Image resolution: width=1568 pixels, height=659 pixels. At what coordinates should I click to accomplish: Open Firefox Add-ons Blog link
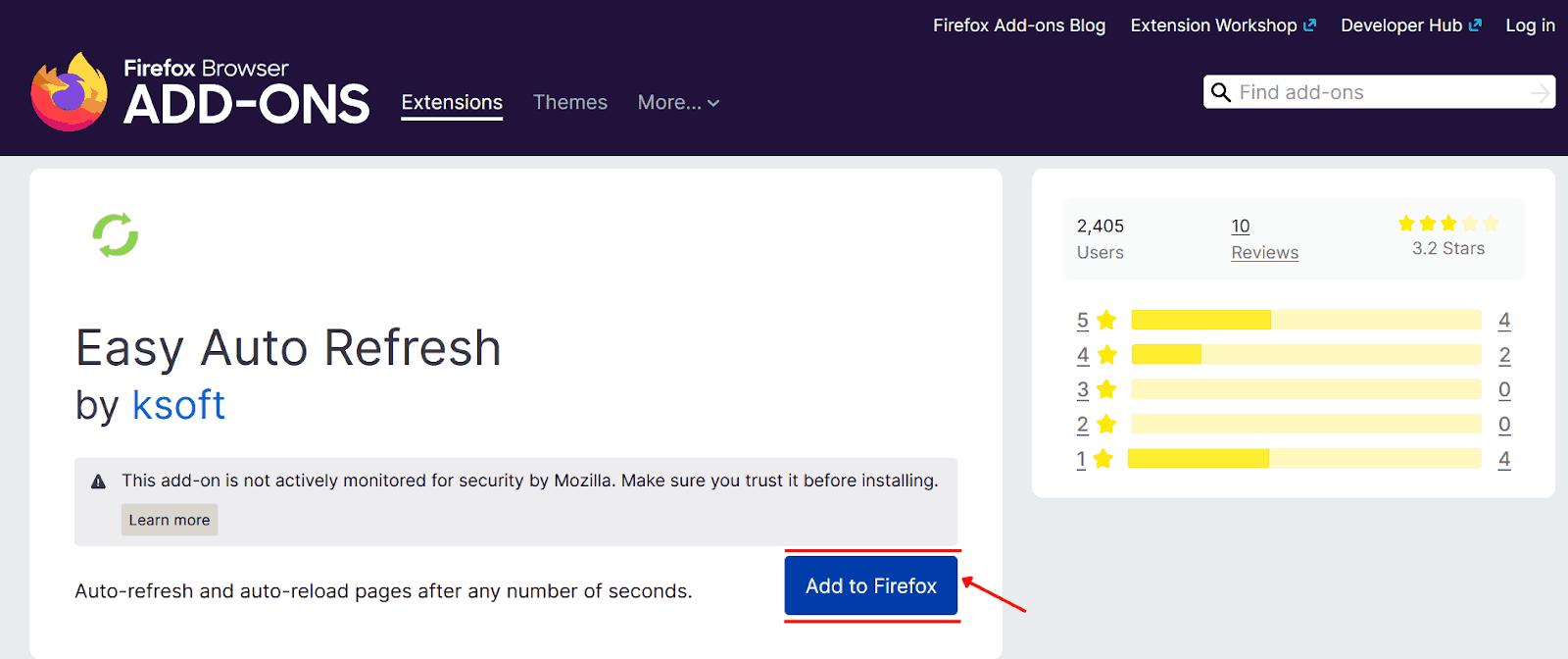[1019, 25]
